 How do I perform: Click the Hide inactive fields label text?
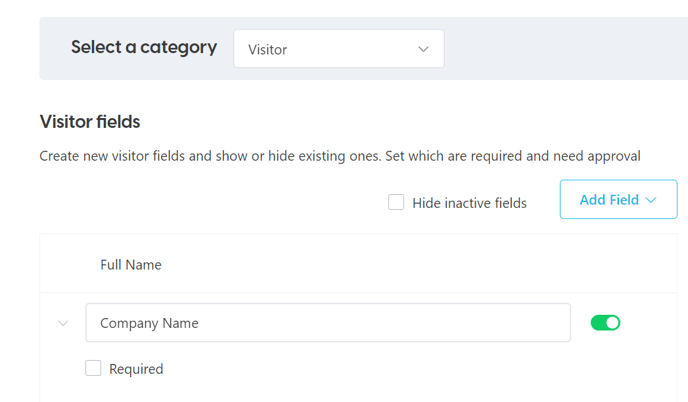[469, 203]
